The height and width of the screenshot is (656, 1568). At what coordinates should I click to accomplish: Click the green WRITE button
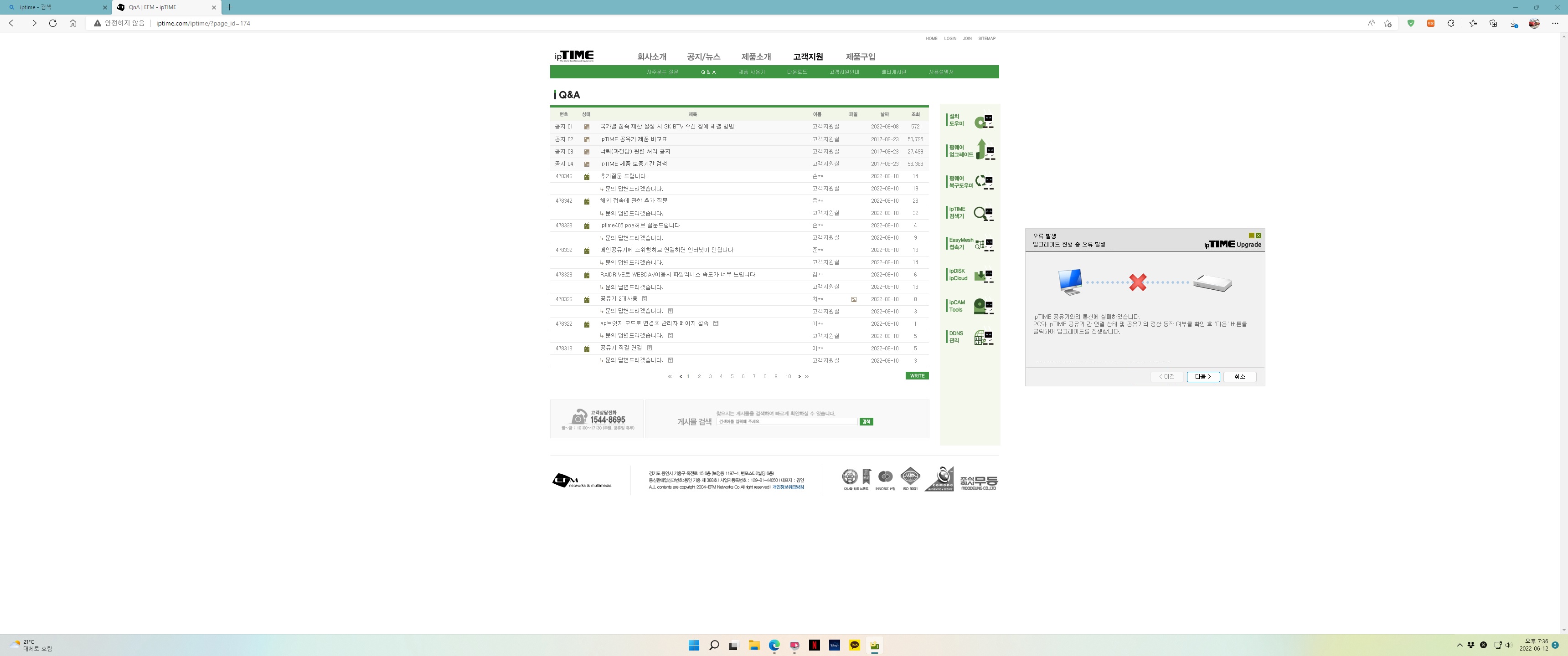click(x=917, y=375)
